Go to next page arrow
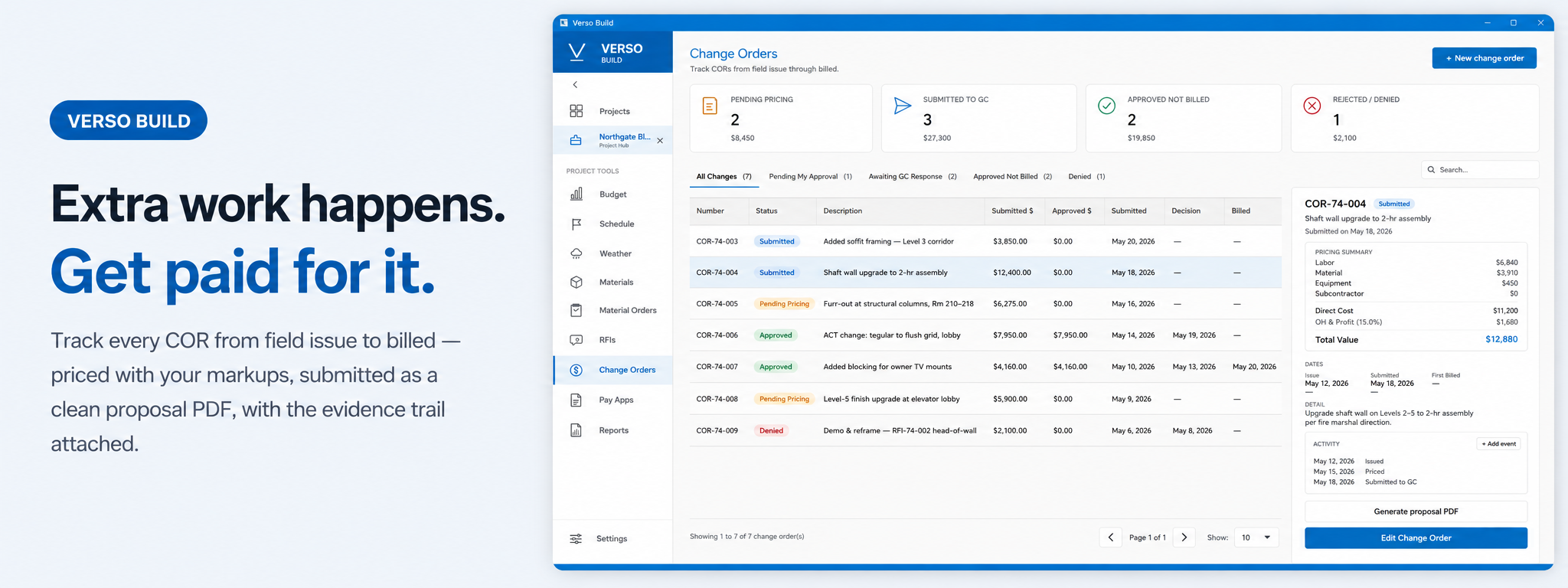This screenshot has height=588, width=1568. click(1184, 537)
